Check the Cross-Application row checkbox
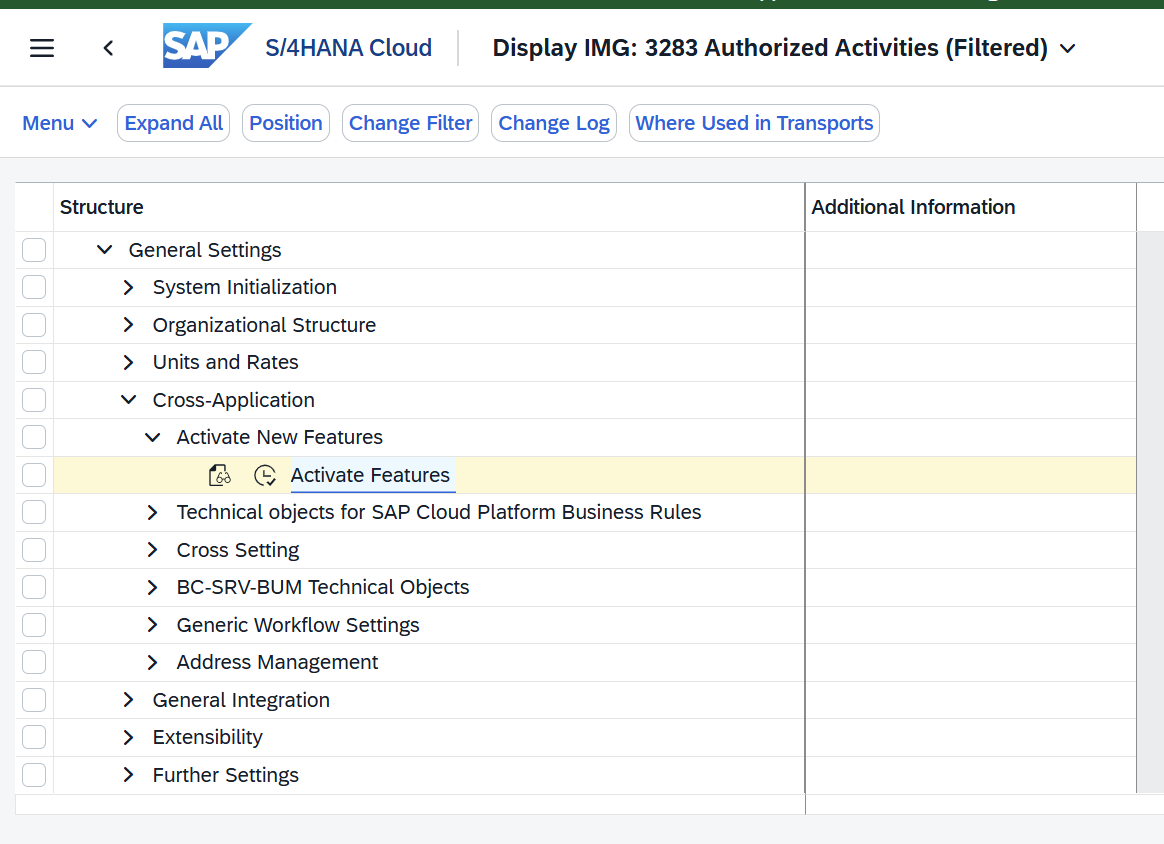 pyautogui.click(x=34, y=400)
